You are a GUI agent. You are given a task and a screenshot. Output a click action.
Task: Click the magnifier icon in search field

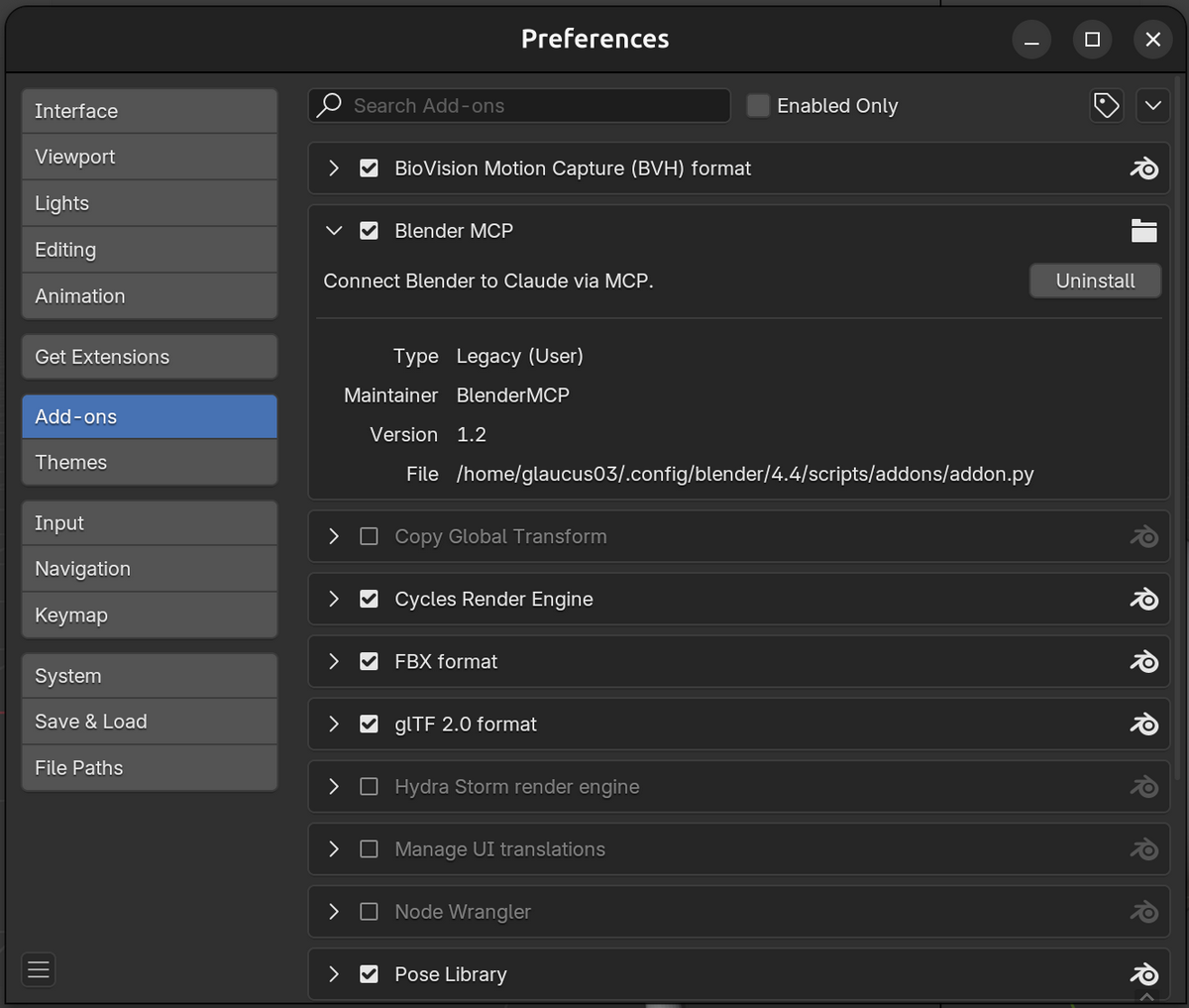tap(329, 105)
